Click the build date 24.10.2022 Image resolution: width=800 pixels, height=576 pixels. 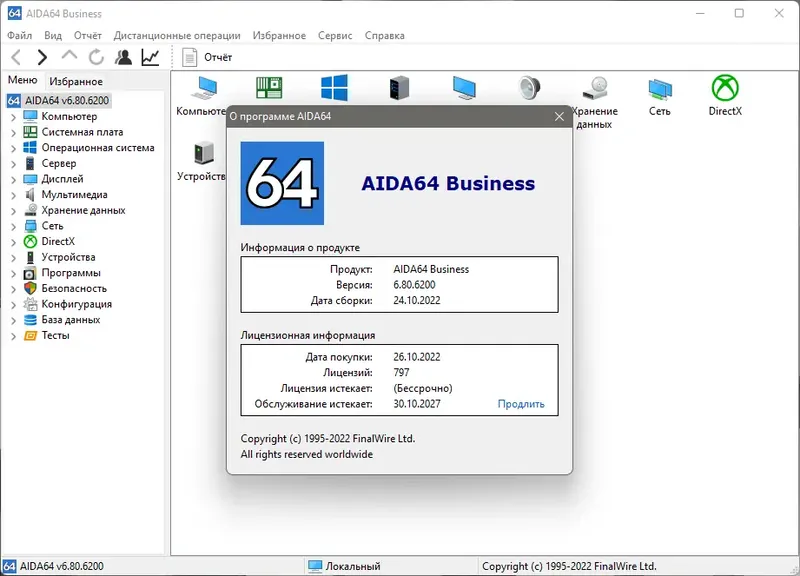point(417,300)
